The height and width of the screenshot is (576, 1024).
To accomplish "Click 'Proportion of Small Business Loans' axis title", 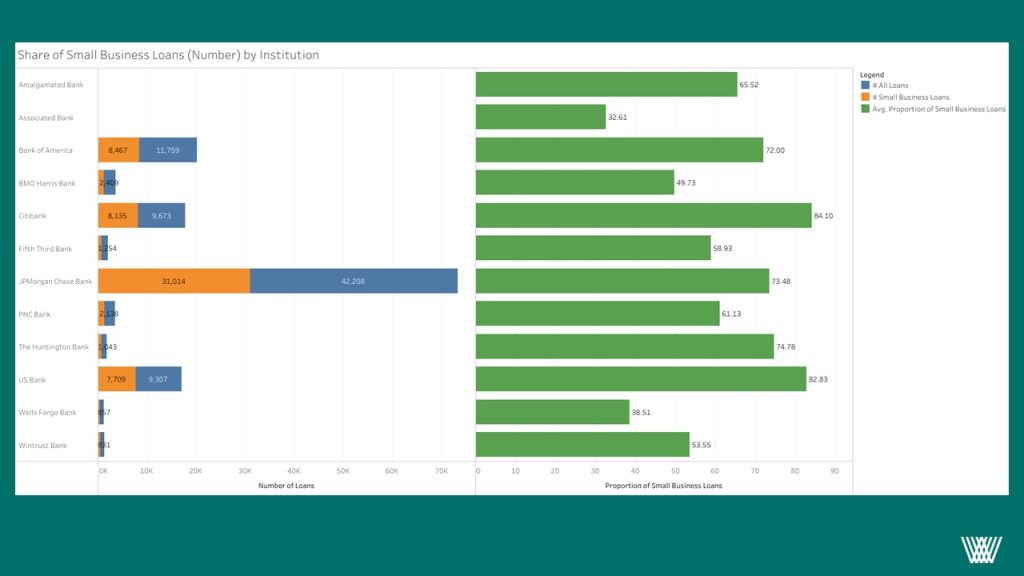I will (664, 486).
